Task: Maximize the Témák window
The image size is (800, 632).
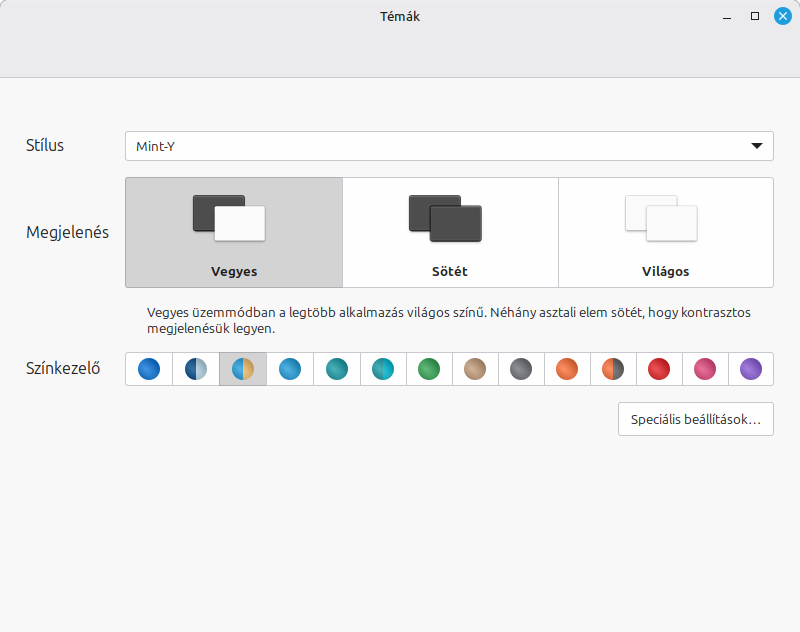Action: click(x=755, y=16)
